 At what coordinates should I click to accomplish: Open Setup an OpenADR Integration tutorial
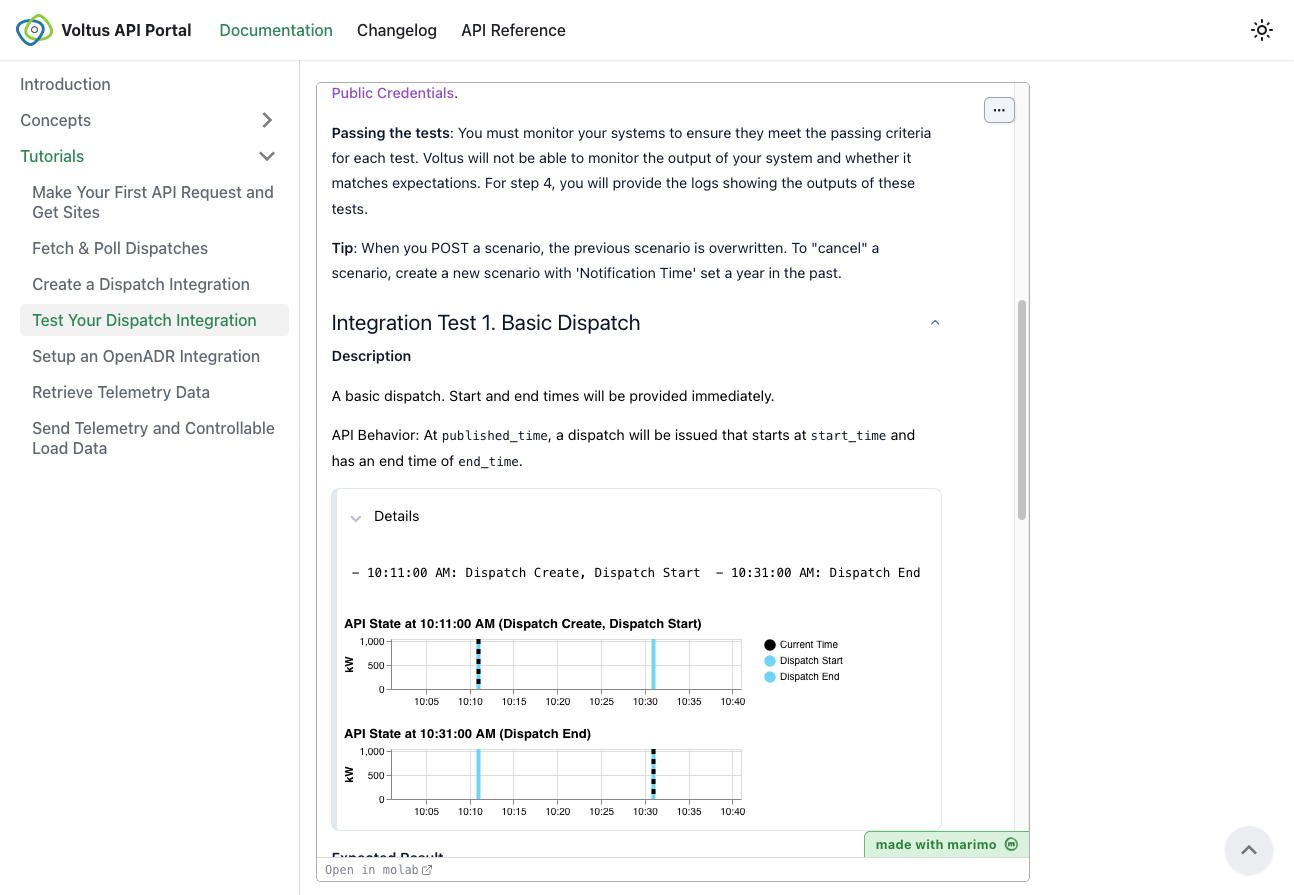(x=146, y=356)
